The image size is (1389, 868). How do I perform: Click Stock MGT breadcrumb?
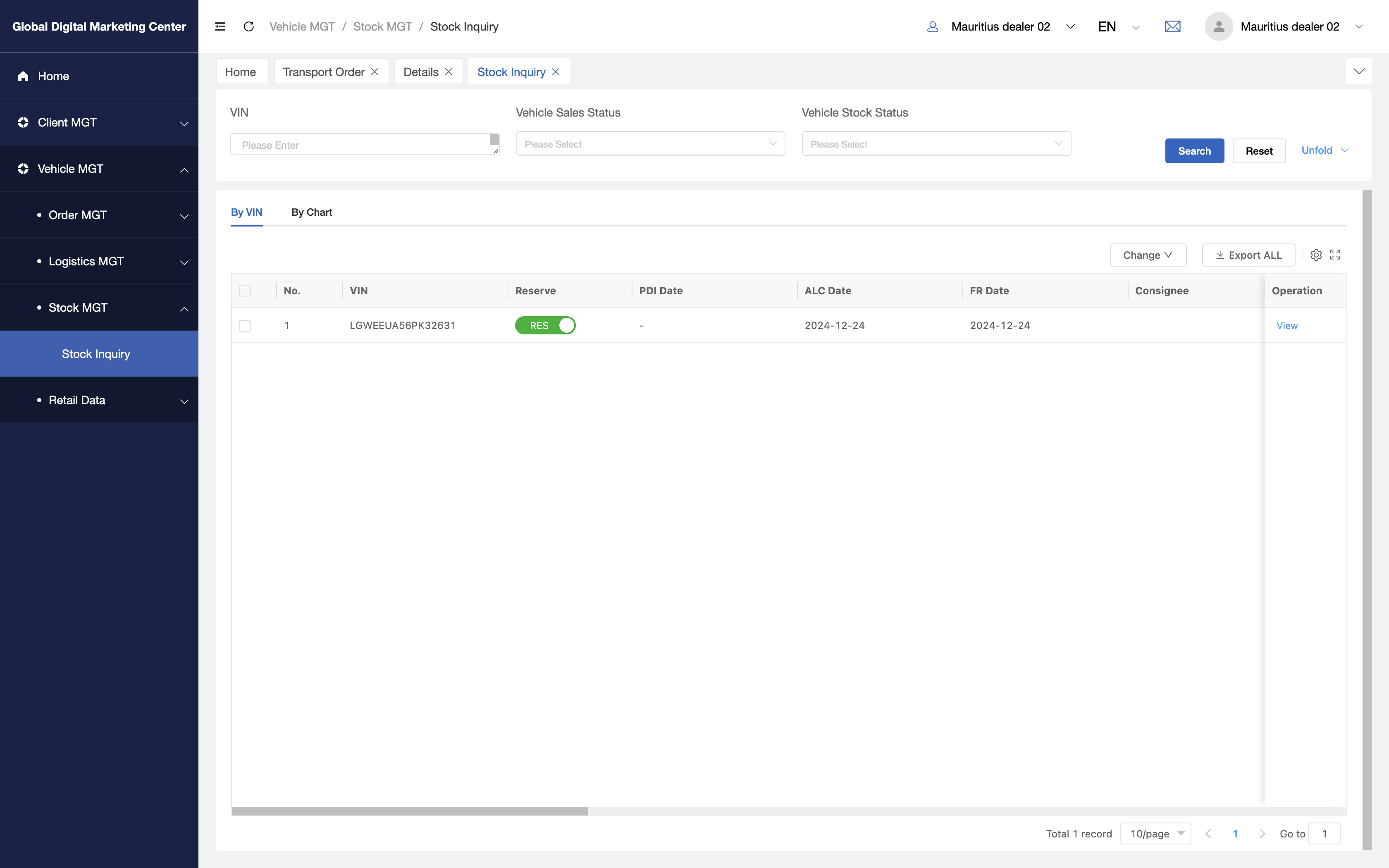click(x=382, y=26)
